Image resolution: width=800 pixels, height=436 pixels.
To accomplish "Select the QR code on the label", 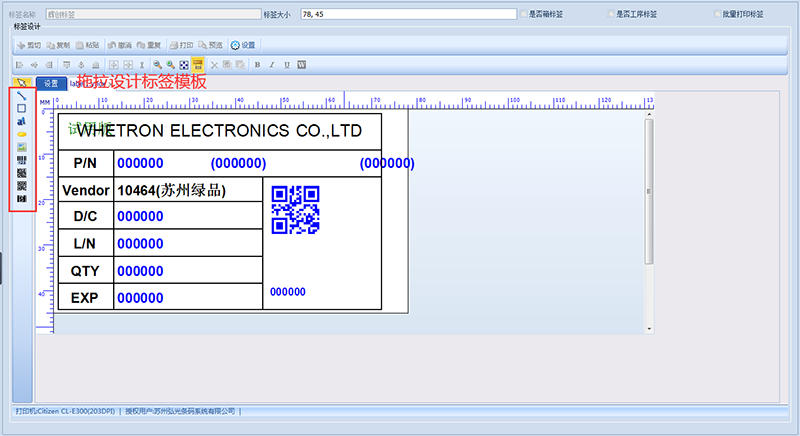I will pyautogui.click(x=295, y=210).
